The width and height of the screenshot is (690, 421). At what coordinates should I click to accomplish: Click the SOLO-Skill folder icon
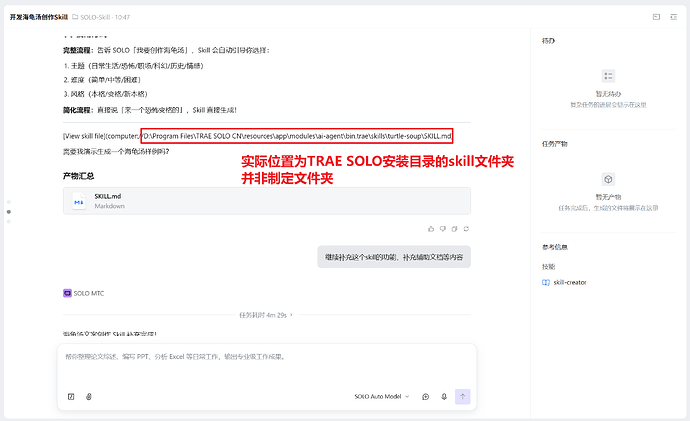pos(75,17)
